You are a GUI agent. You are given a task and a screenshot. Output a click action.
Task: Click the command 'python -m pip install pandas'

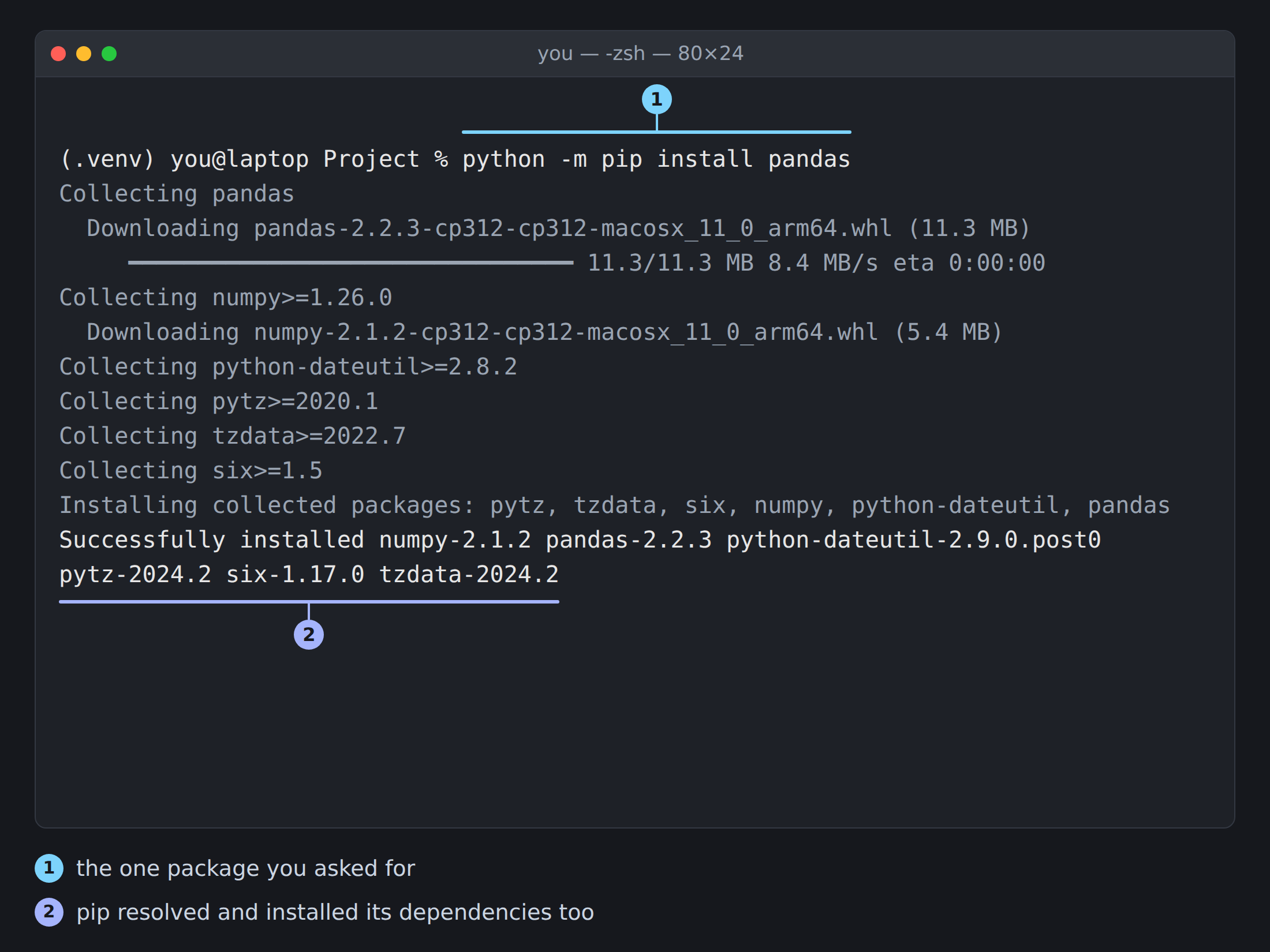click(656, 159)
